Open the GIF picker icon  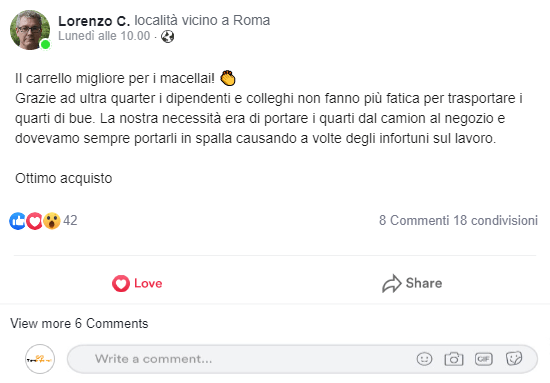(x=484, y=359)
